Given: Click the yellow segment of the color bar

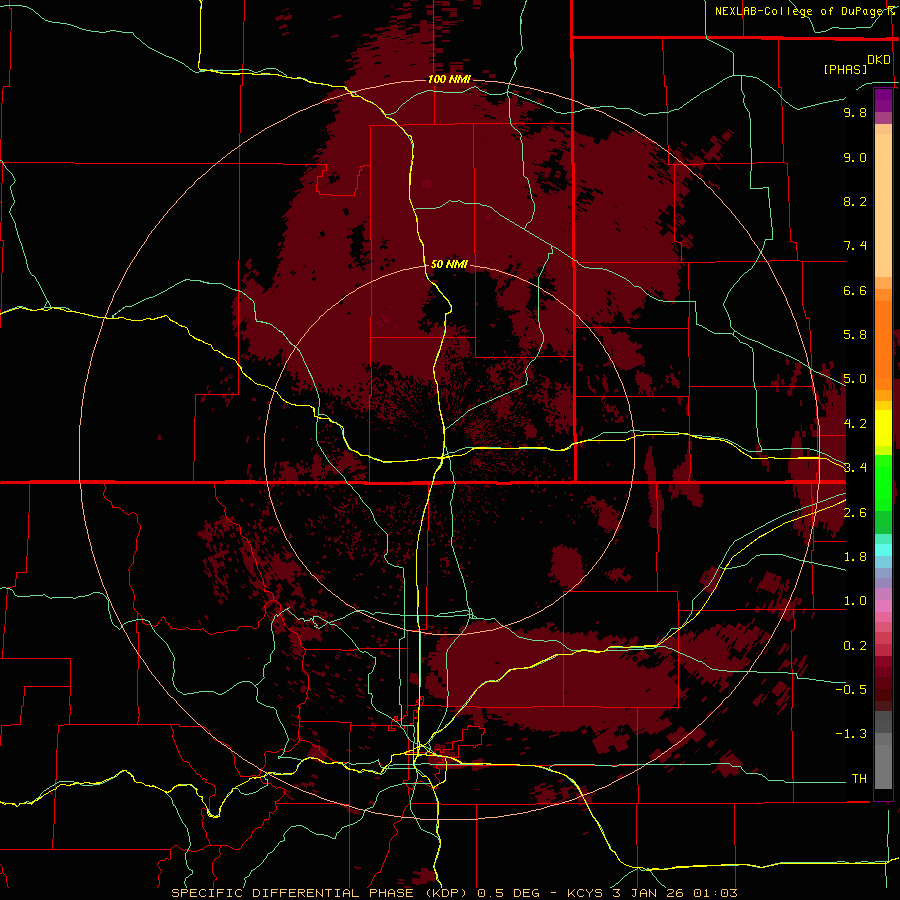Looking at the screenshot, I should click(883, 428).
